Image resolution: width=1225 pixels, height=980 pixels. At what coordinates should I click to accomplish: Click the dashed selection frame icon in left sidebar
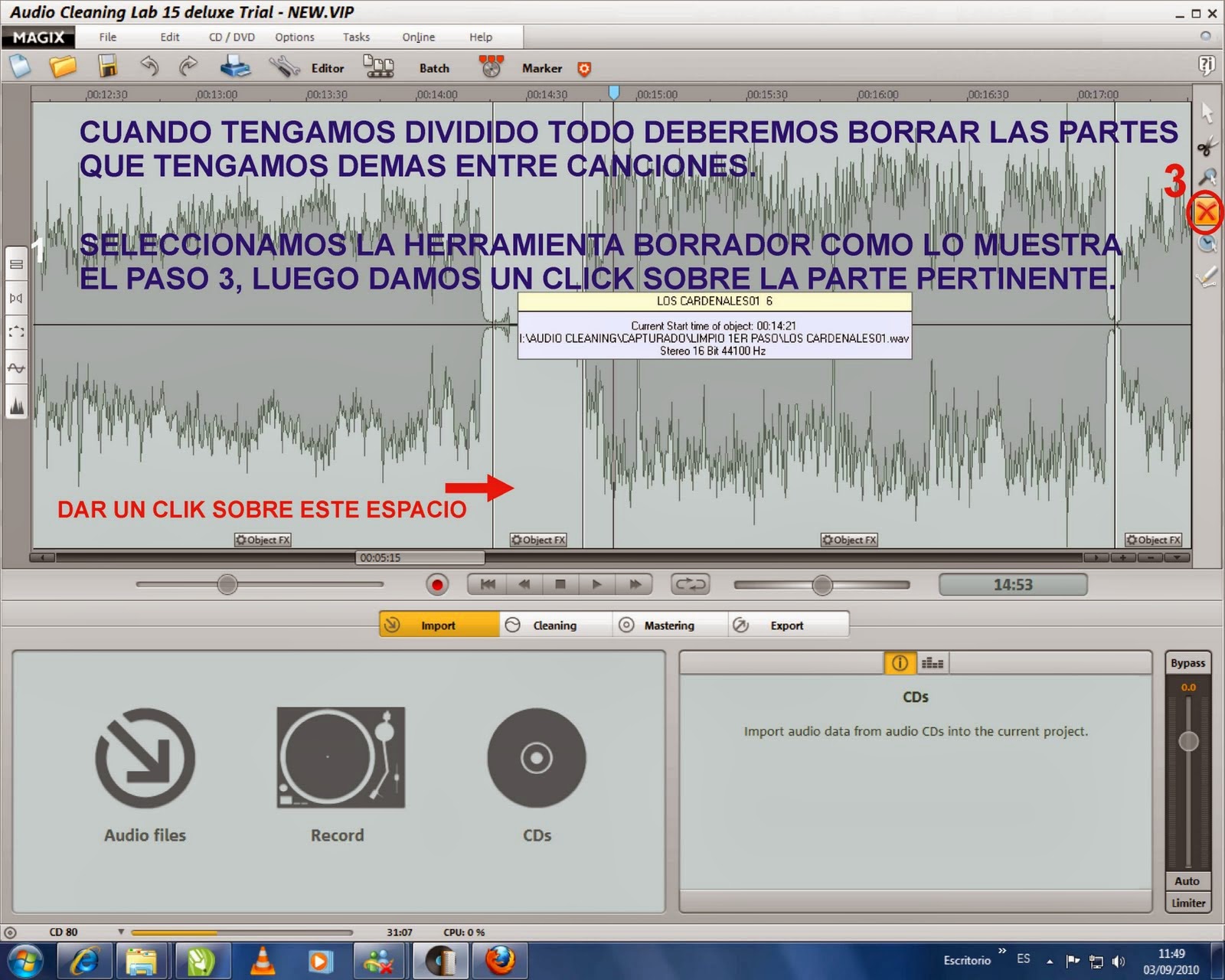click(x=16, y=332)
